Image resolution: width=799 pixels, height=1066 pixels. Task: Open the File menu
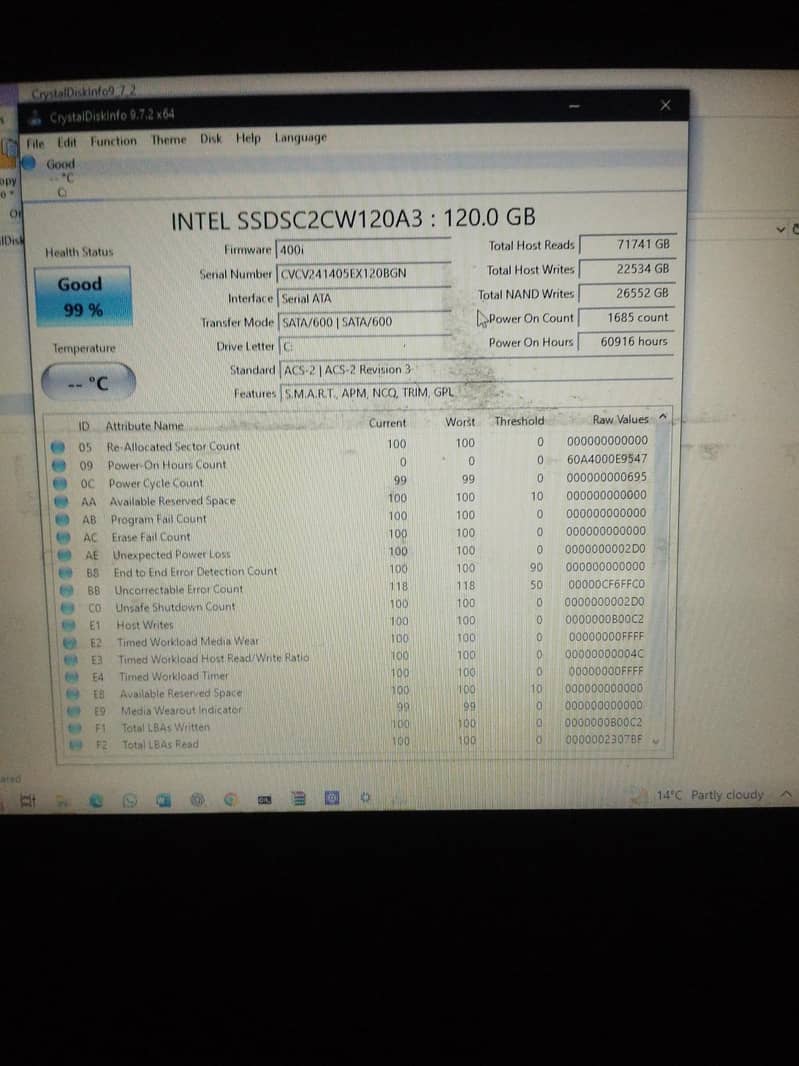pyautogui.click(x=35, y=142)
